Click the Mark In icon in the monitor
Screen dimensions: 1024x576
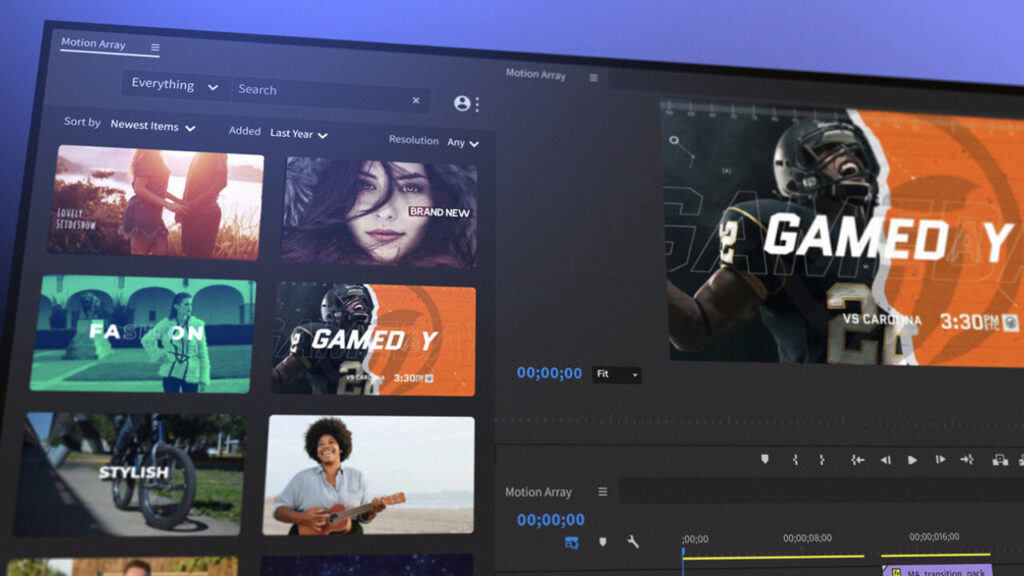pyautogui.click(x=795, y=460)
